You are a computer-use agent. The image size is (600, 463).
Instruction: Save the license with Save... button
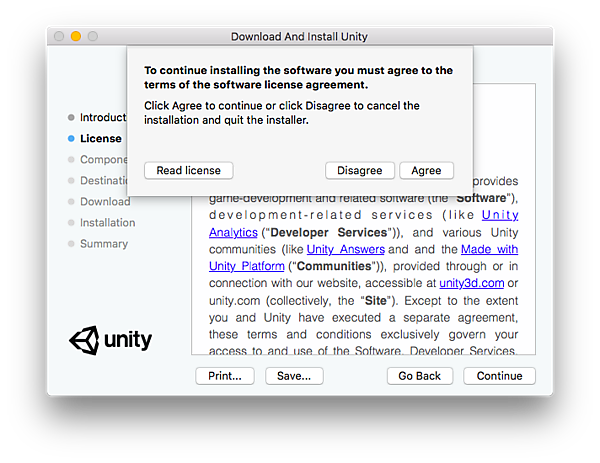pyautogui.click(x=294, y=376)
